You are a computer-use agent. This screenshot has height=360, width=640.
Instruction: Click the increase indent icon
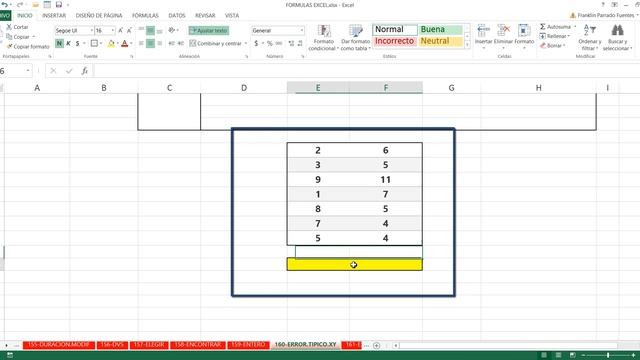click(x=180, y=43)
